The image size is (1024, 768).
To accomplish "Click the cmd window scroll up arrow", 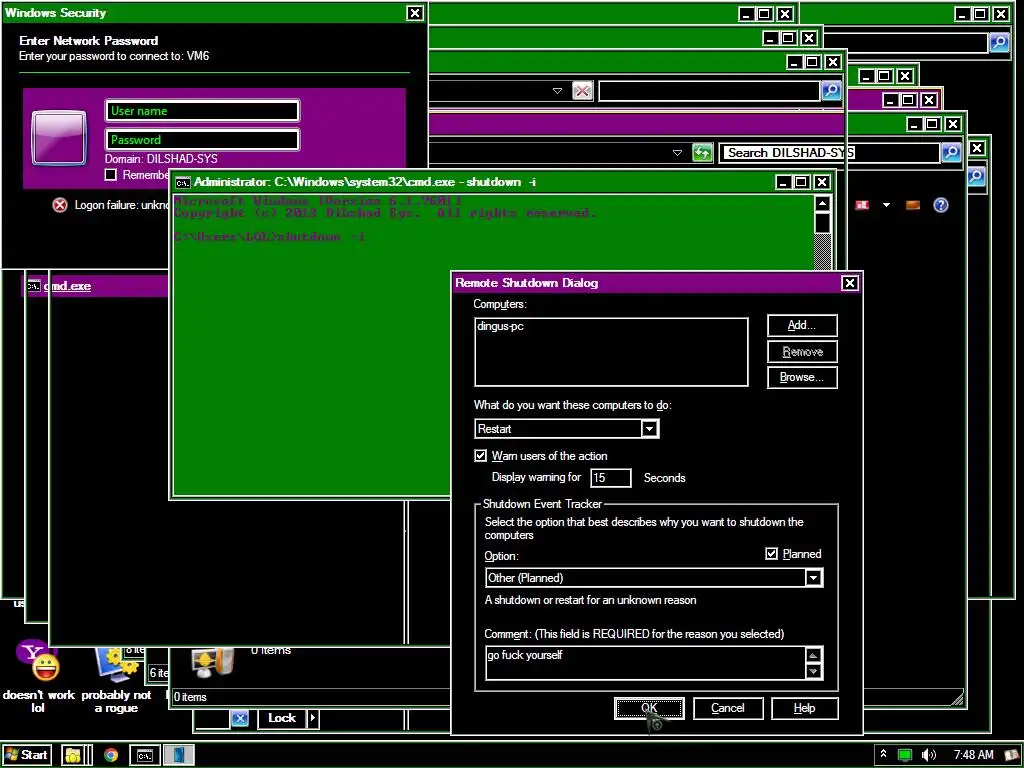I will click(x=822, y=204).
